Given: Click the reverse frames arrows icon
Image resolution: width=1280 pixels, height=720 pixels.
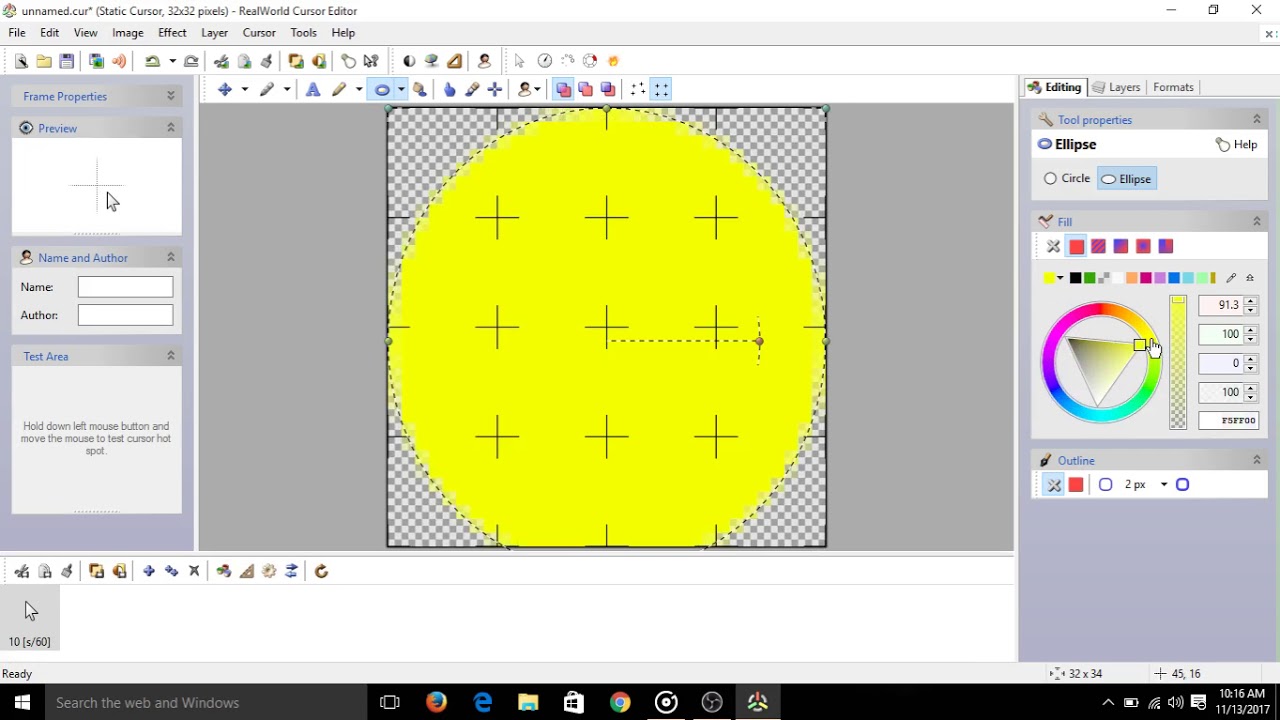Looking at the screenshot, I should click(x=291, y=571).
